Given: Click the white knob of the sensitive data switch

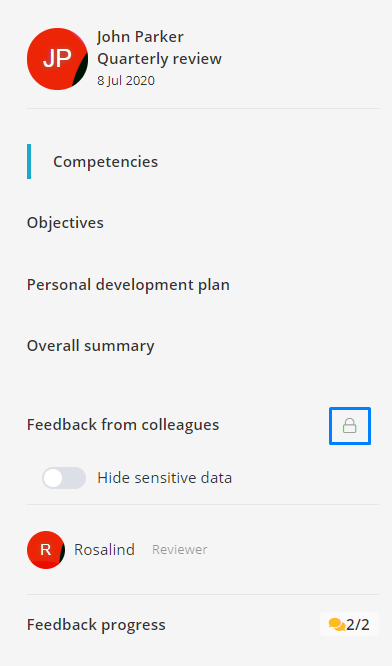Looking at the screenshot, I should [53, 478].
